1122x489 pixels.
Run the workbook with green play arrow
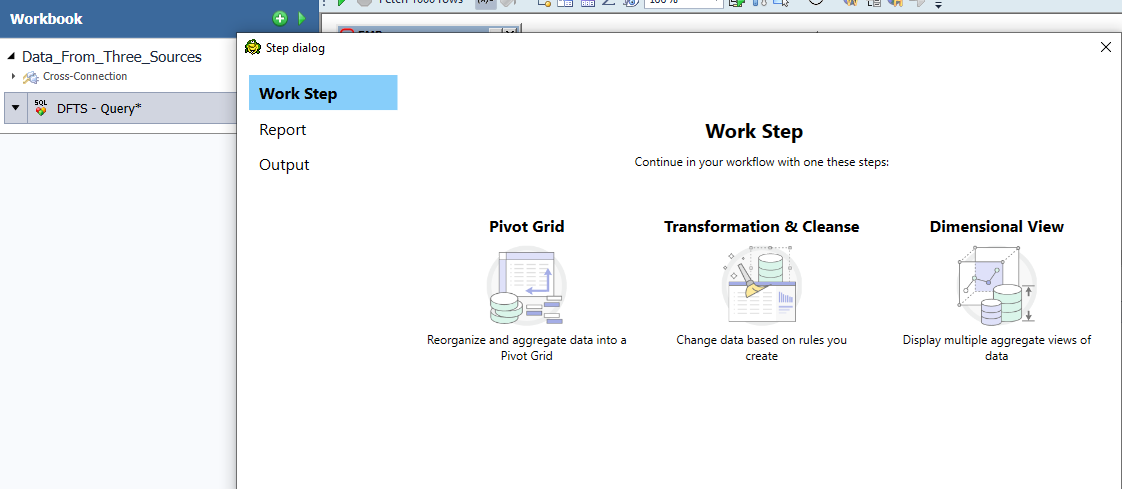(x=302, y=19)
